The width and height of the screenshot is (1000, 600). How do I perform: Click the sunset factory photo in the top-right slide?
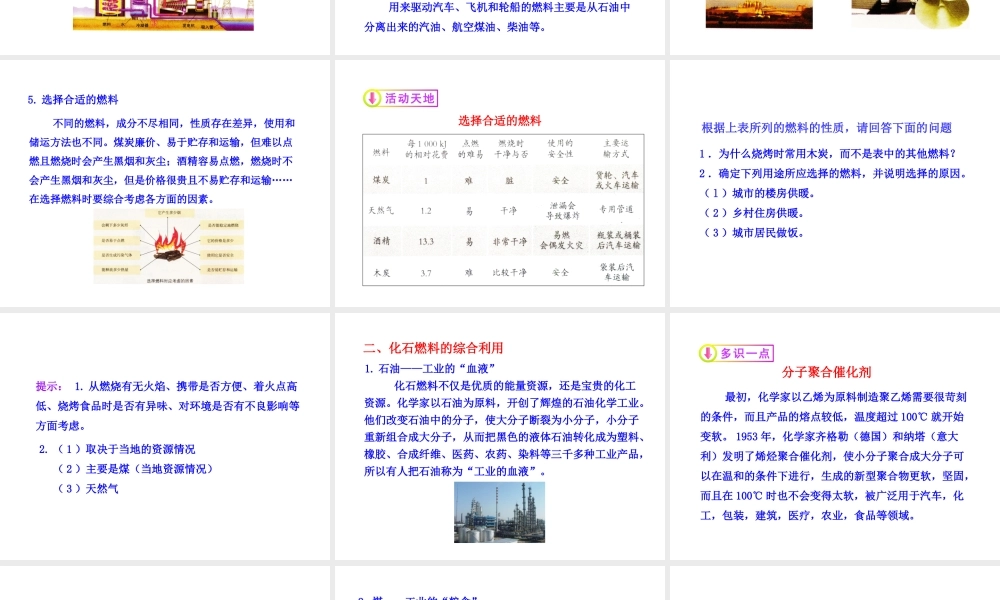(759, 13)
